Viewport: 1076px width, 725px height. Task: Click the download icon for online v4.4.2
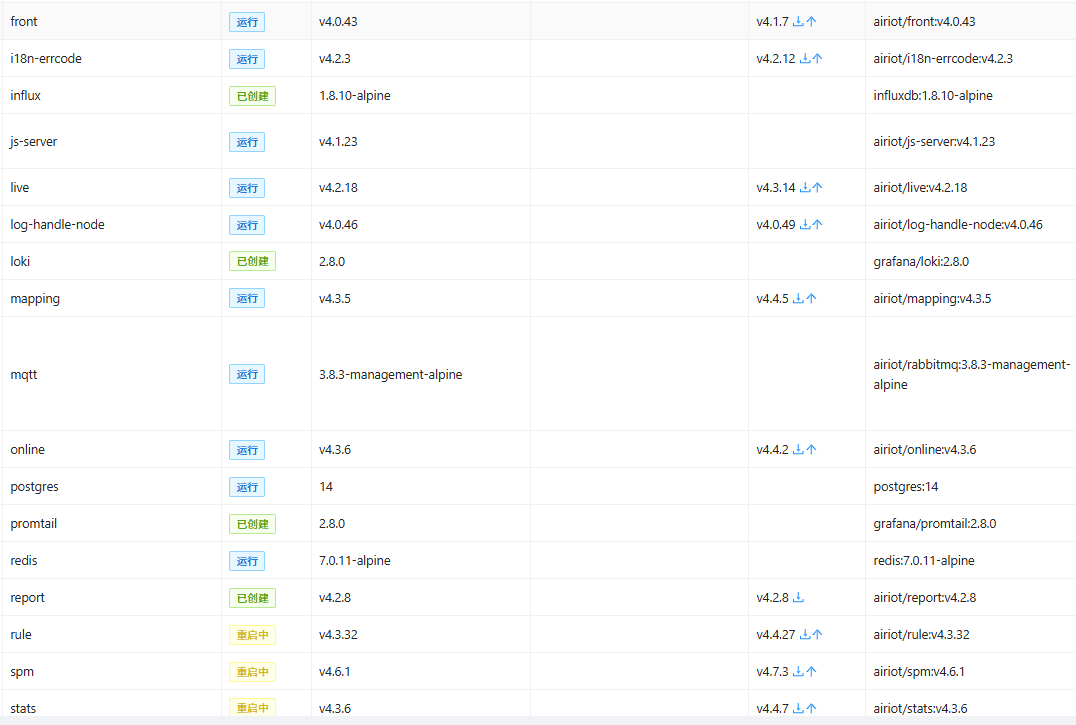point(798,449)
